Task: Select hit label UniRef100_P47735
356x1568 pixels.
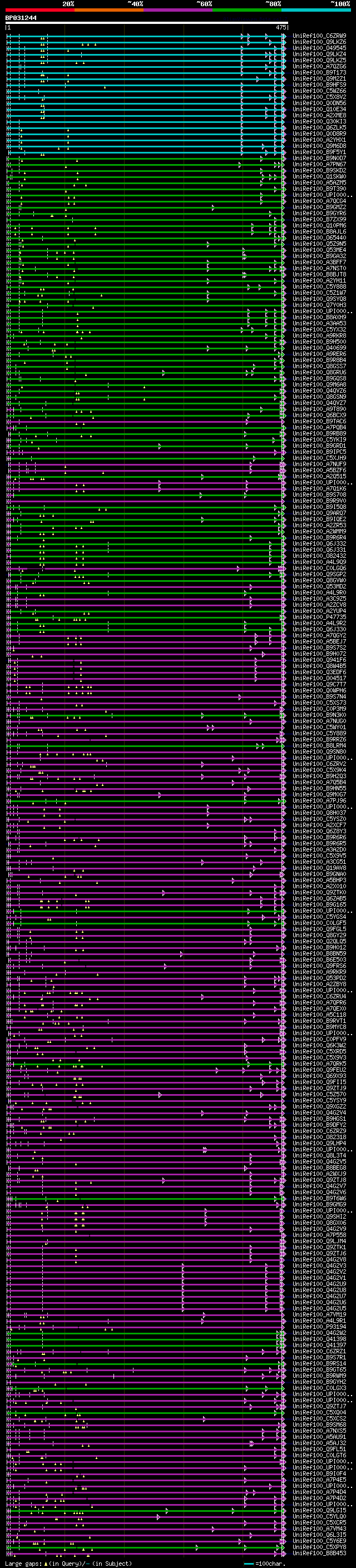Action: (x=319, y=617)
